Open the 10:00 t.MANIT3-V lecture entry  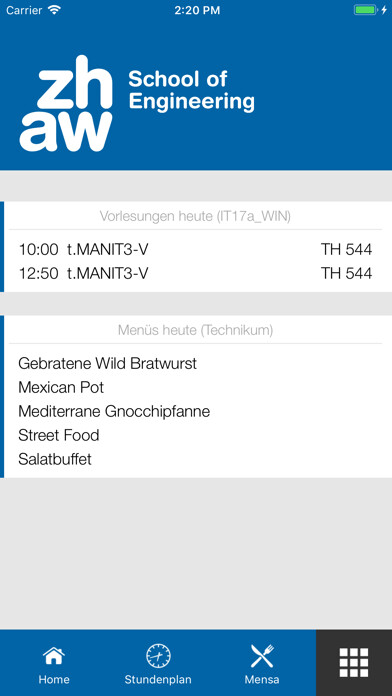click(195, 249)
